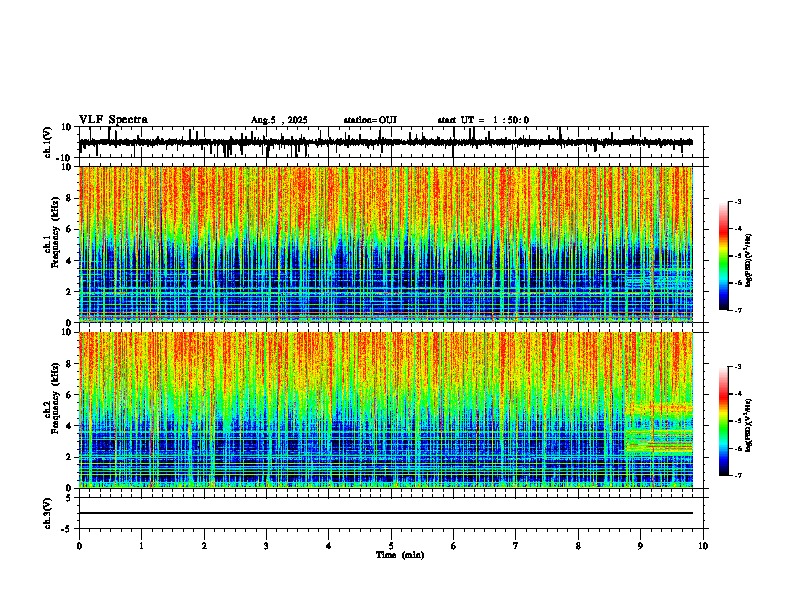Click the "Time (min)" axis title
The width and height of the screenshot is (792, 612).
tap(400, 555)
